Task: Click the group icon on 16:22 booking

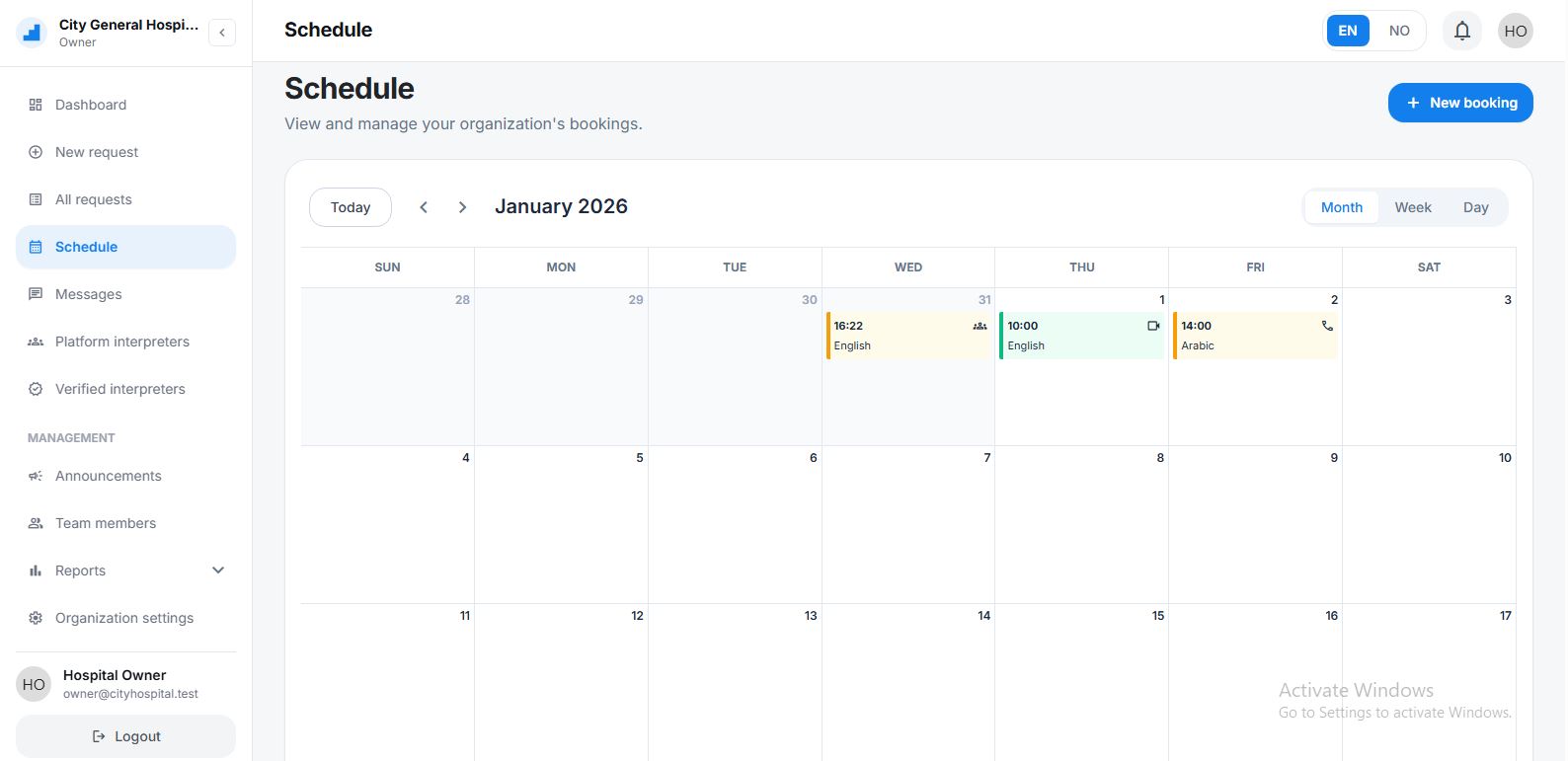Action: coord(980,326)
